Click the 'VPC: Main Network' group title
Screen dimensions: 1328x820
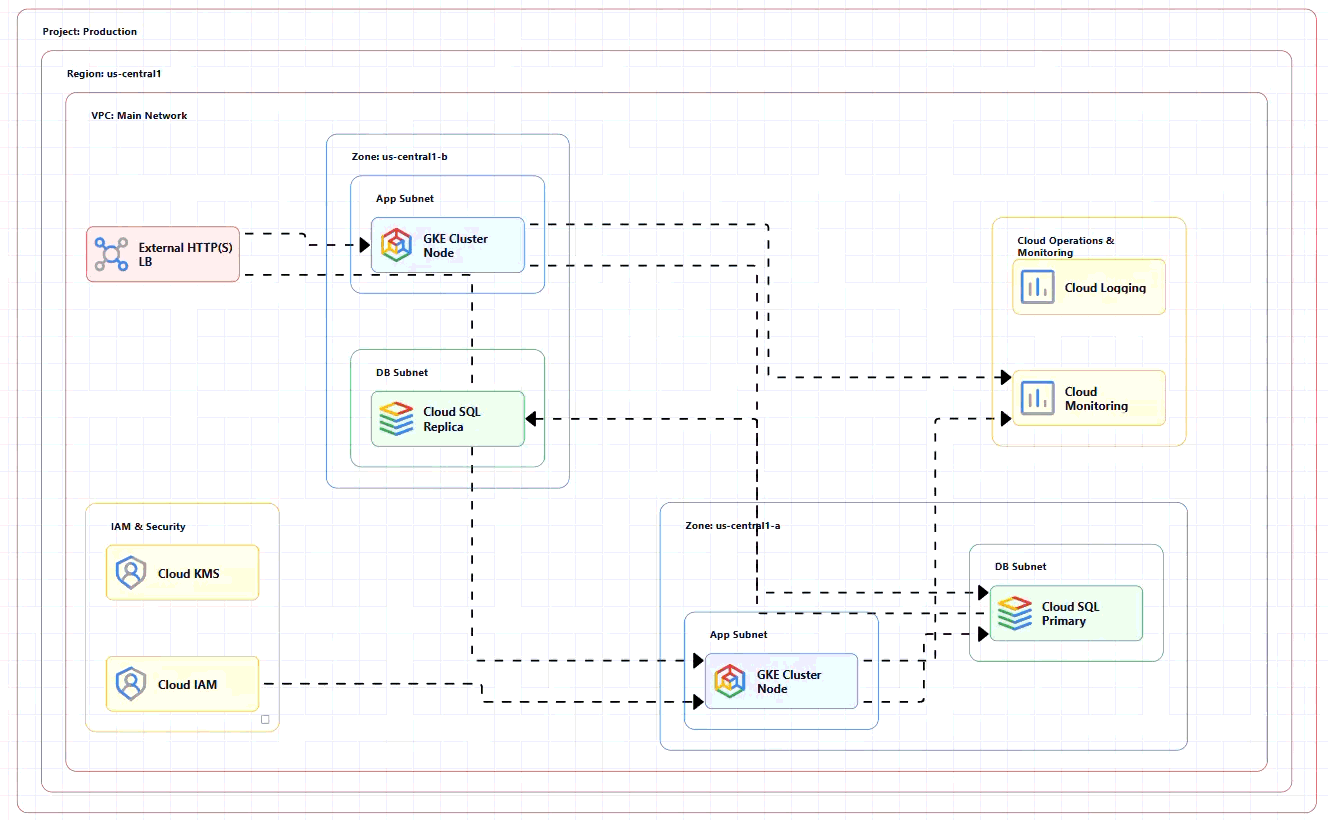pos(139,116)
